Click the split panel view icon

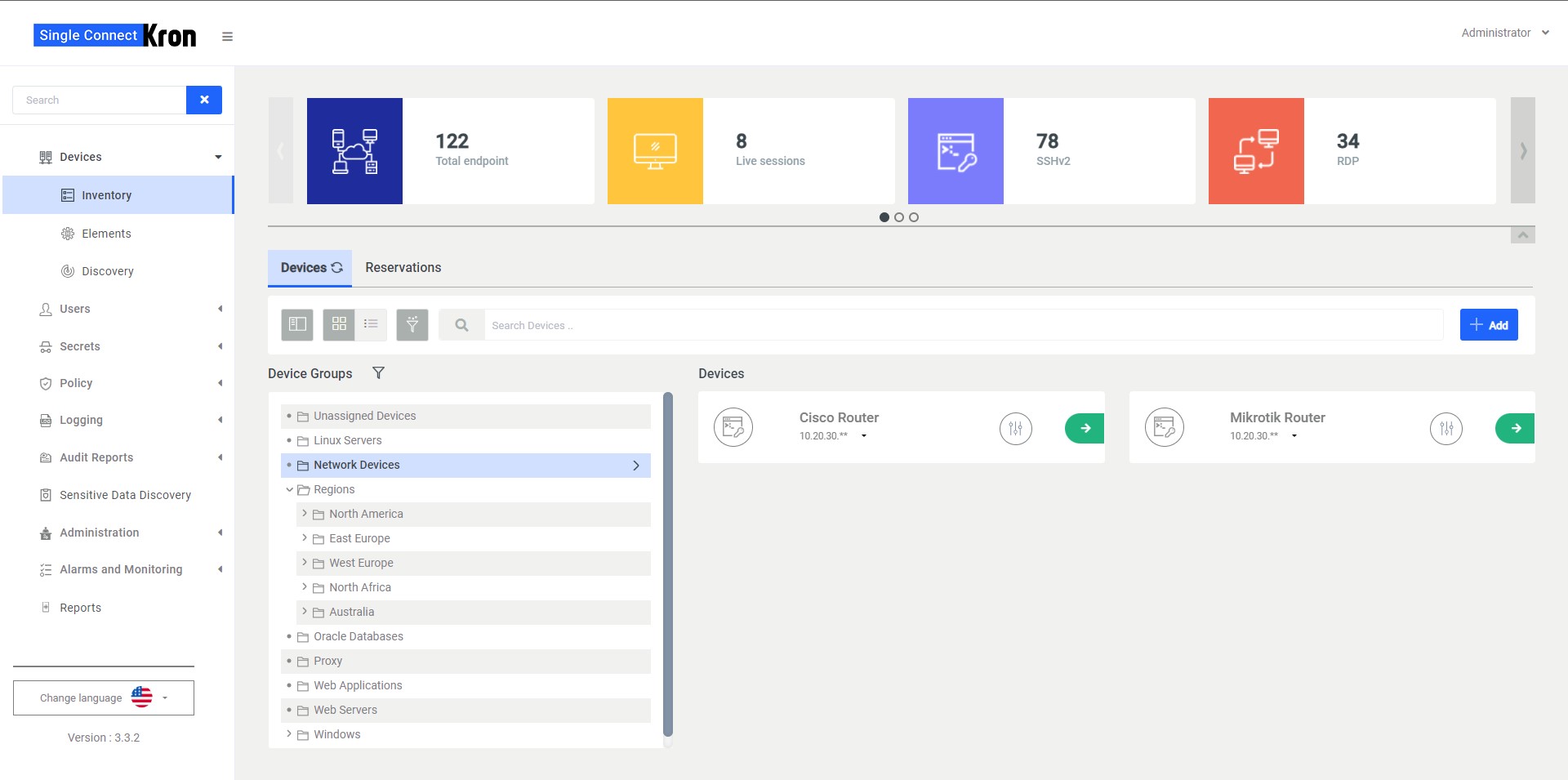pos(297,324)
